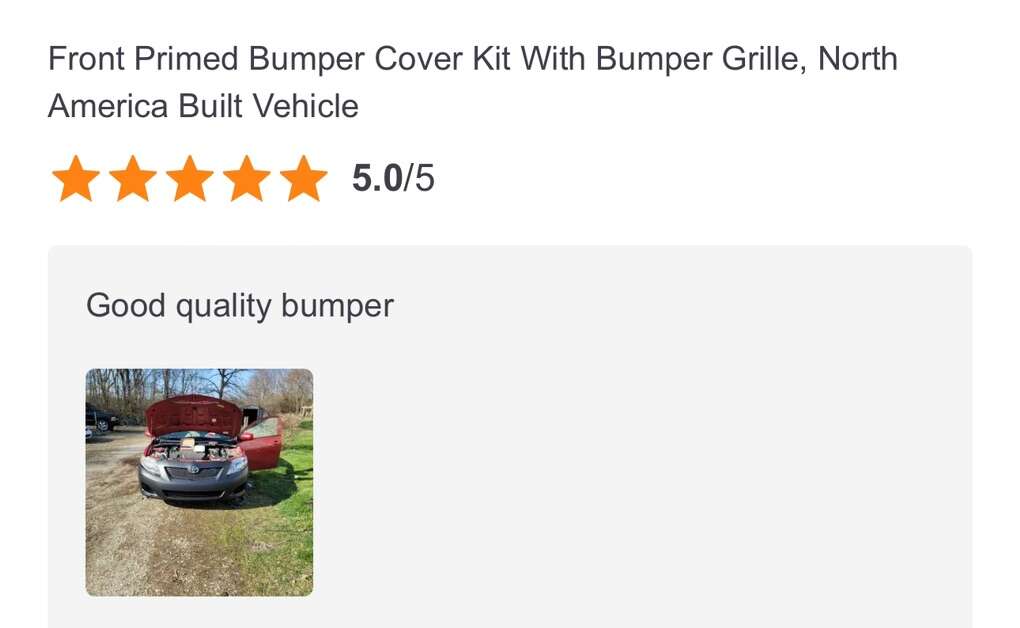This screenshot has width=1020, height=628.
Task: Click the word 'Front' in product title
Action: click(86, 60)
